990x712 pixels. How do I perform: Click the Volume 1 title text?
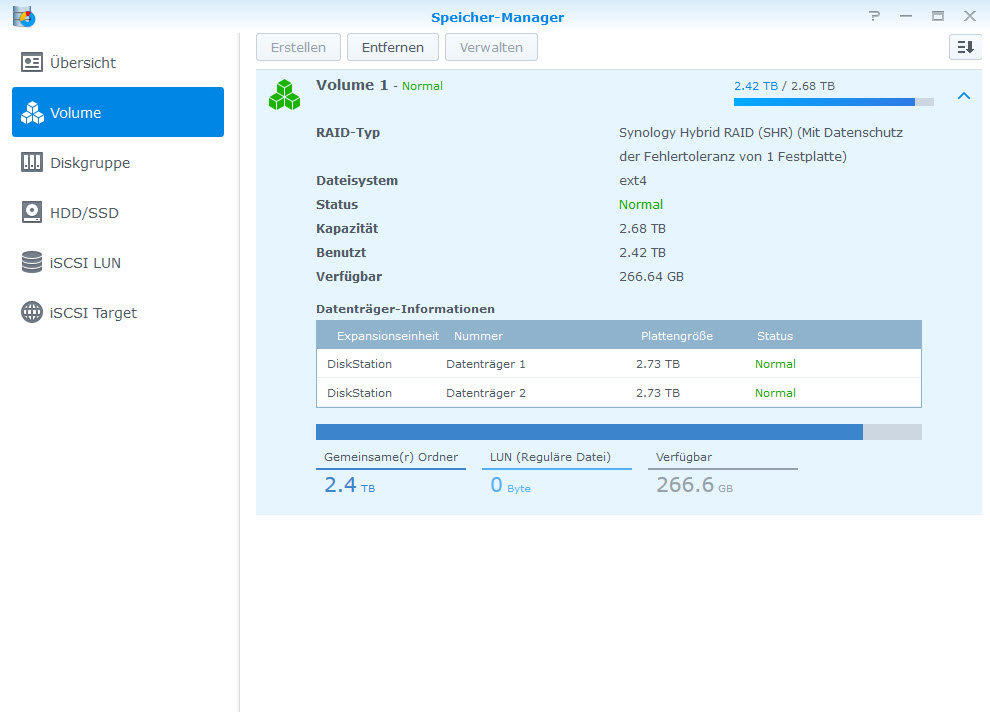pos(352,85)
